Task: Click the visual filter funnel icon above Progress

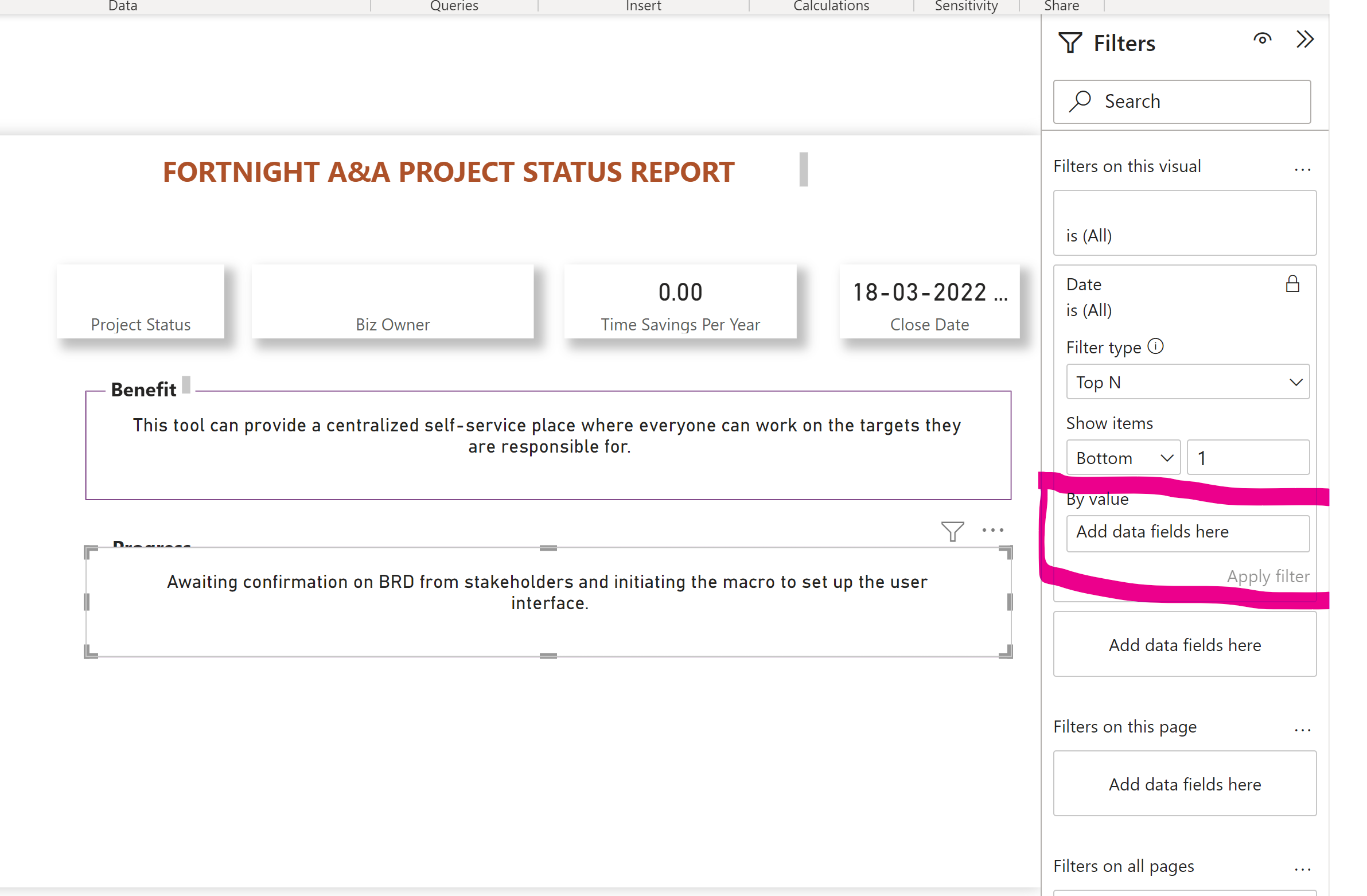Action: (952, 531)
